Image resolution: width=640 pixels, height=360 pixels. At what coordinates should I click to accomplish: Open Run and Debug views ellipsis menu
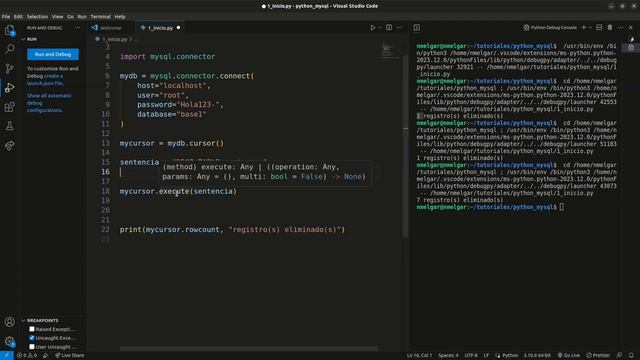pos(77,28)
